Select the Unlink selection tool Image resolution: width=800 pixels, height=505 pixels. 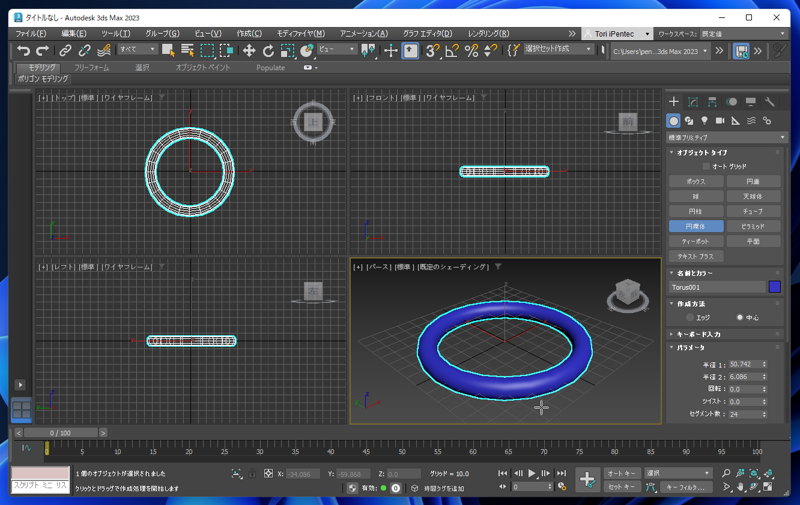84,50
